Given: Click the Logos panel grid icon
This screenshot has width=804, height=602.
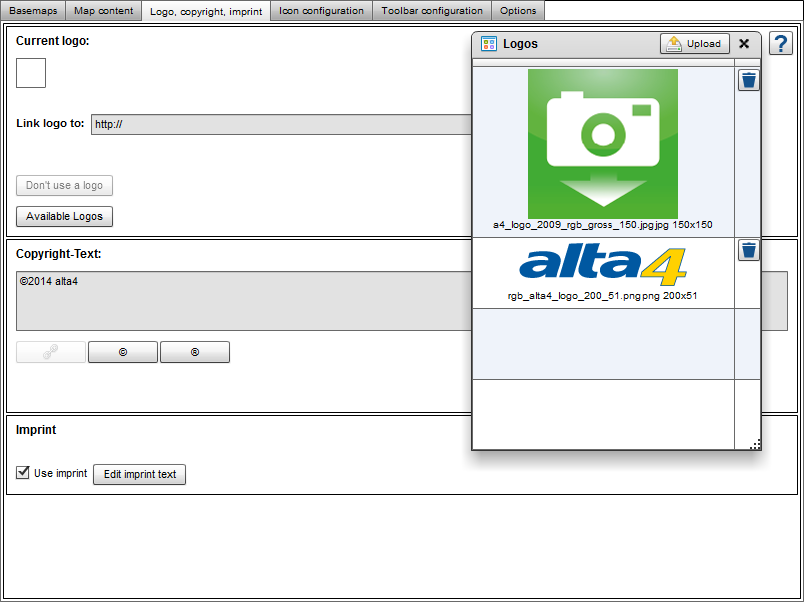Looking at the screenshot, I should pyautogui.click(x=489, y=44).
